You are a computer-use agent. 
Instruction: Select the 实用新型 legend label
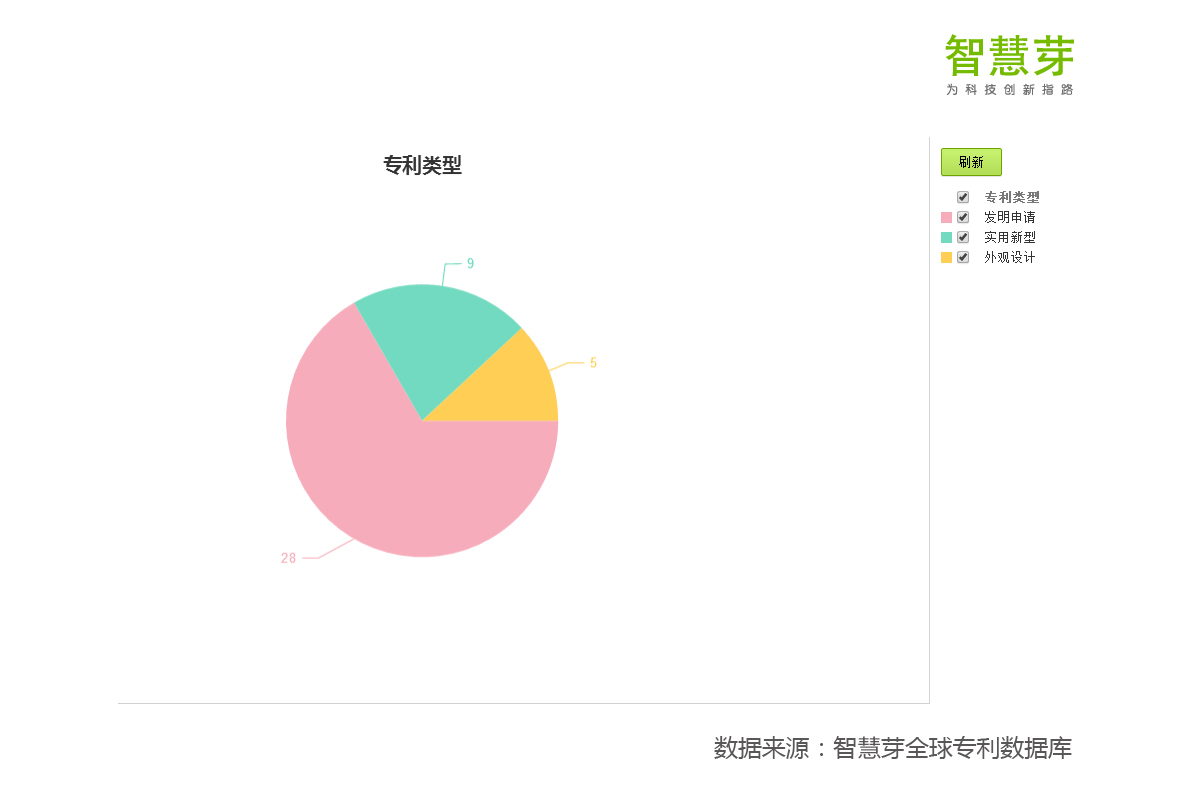point(1009,237)
